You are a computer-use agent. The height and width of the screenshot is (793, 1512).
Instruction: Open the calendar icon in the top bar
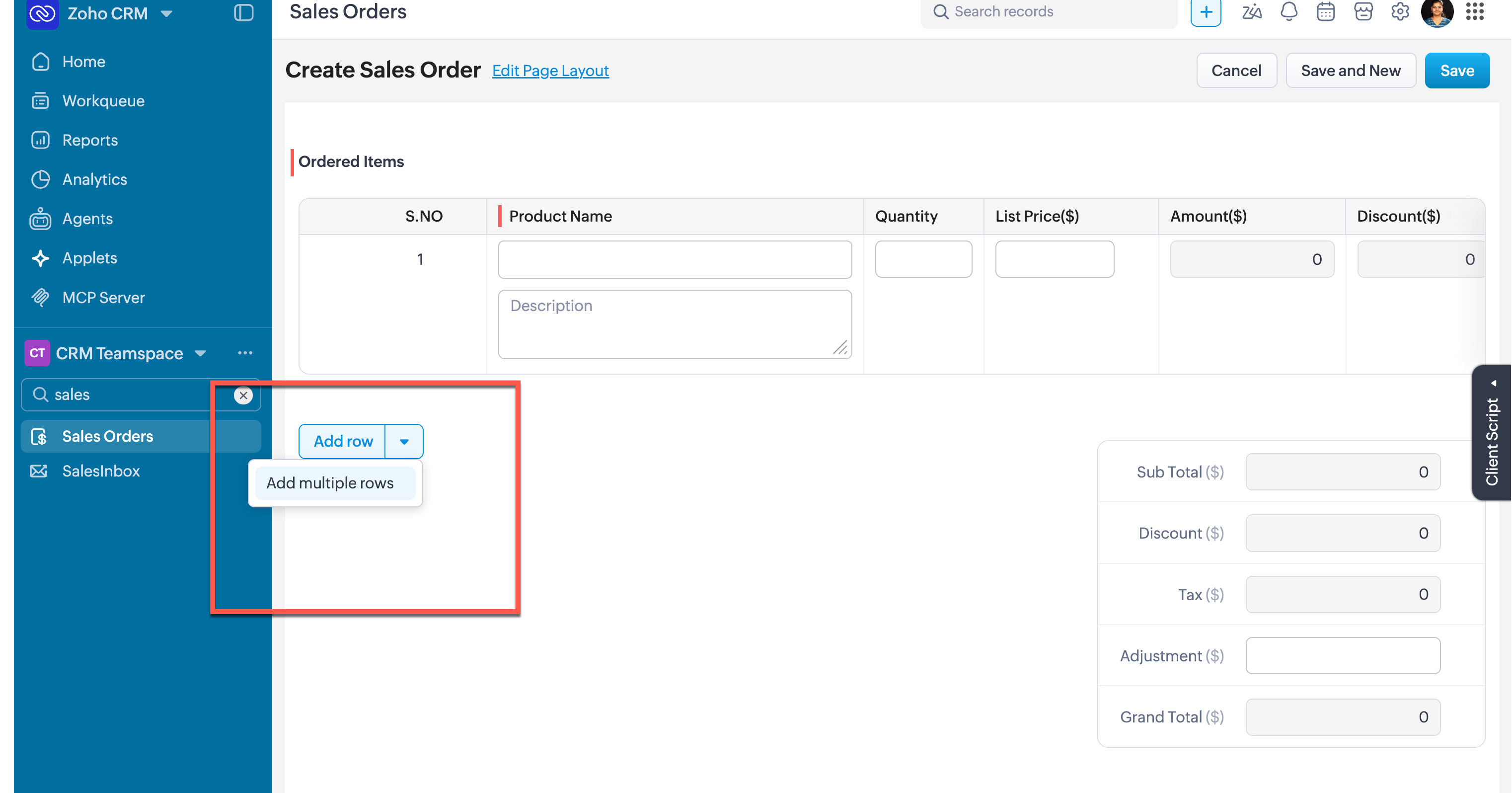point(1325,12)
